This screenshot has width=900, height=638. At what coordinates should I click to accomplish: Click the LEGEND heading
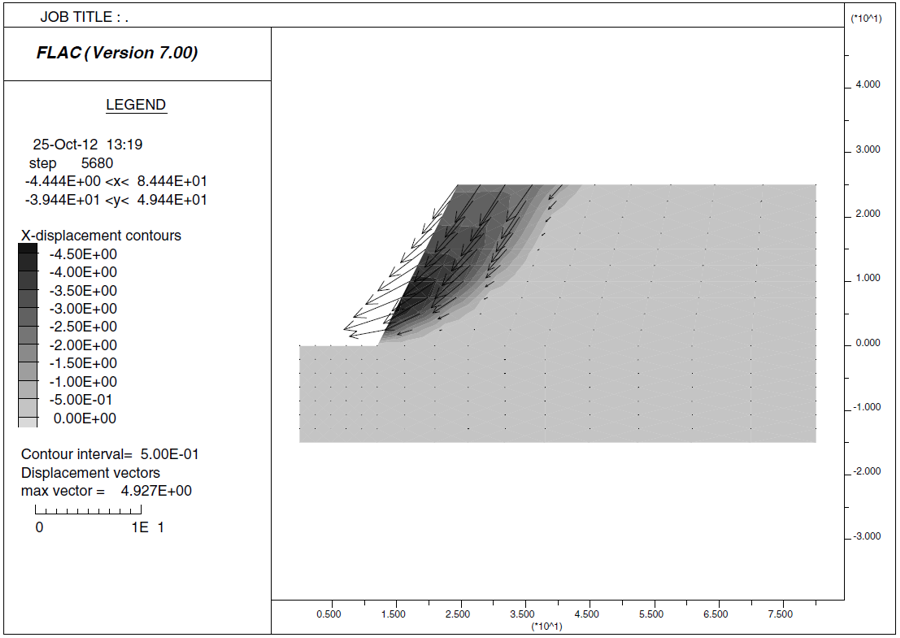(x=136, y=105)
